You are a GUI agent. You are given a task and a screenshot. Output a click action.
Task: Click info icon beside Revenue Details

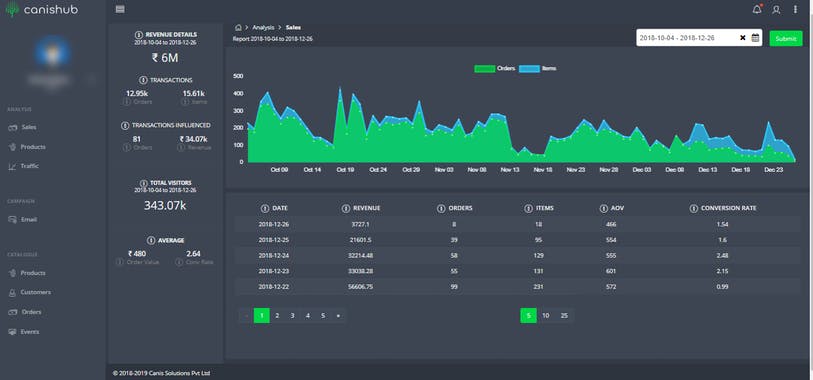pos(139,35)
